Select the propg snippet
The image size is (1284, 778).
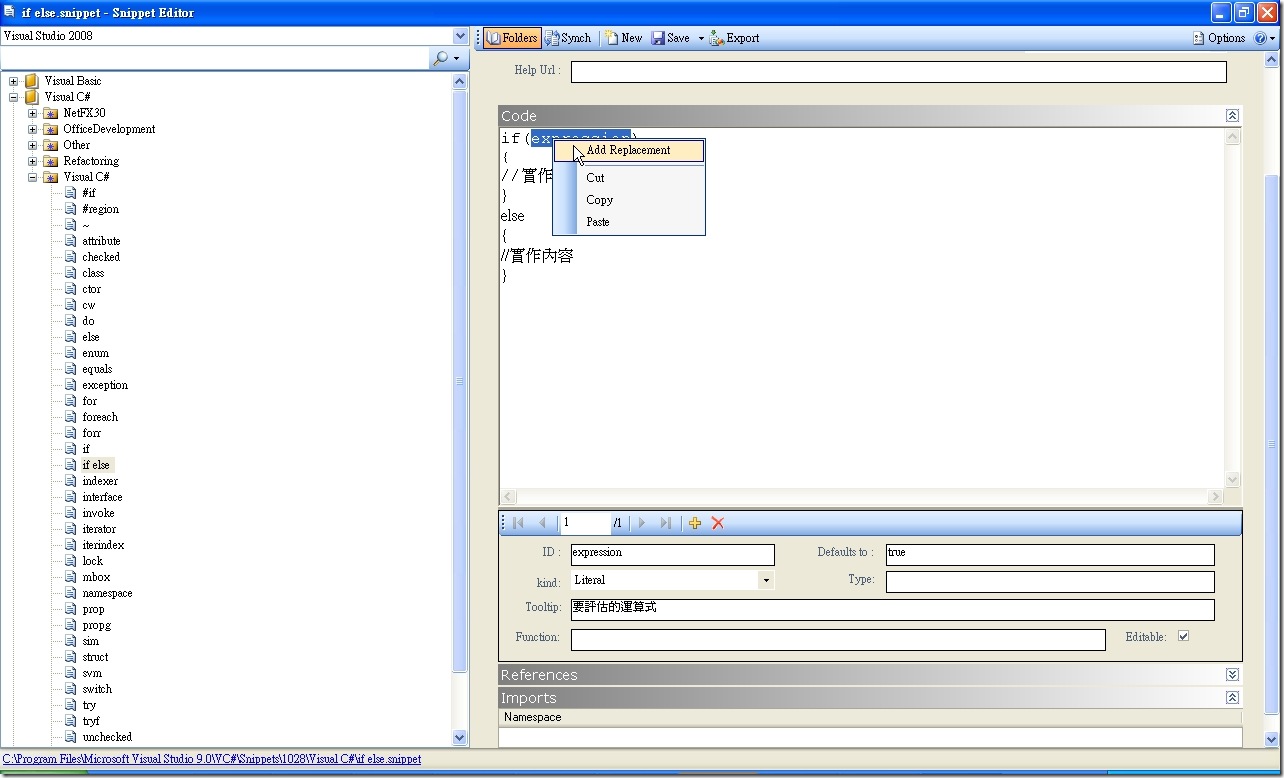(97, 625)
